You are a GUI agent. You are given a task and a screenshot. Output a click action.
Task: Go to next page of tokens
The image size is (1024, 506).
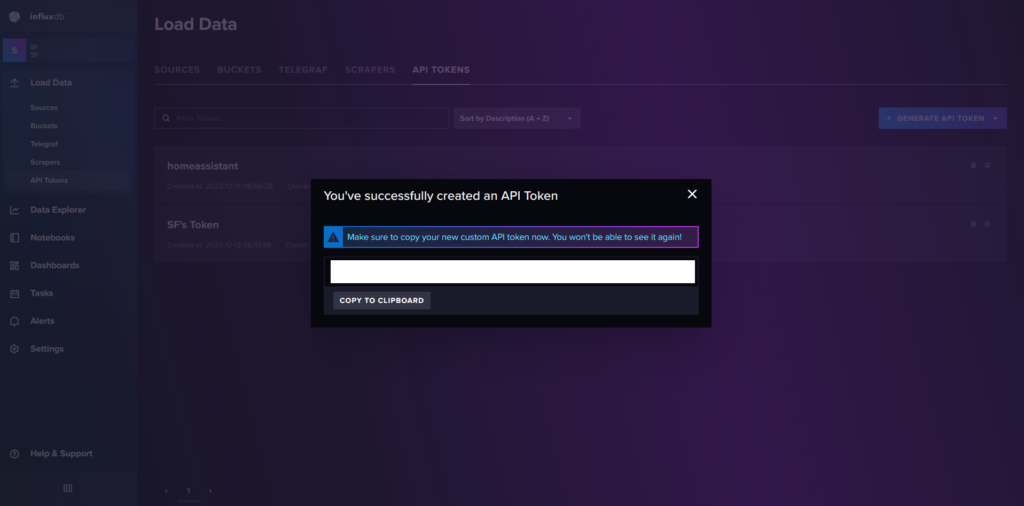[x=210, y=491]
